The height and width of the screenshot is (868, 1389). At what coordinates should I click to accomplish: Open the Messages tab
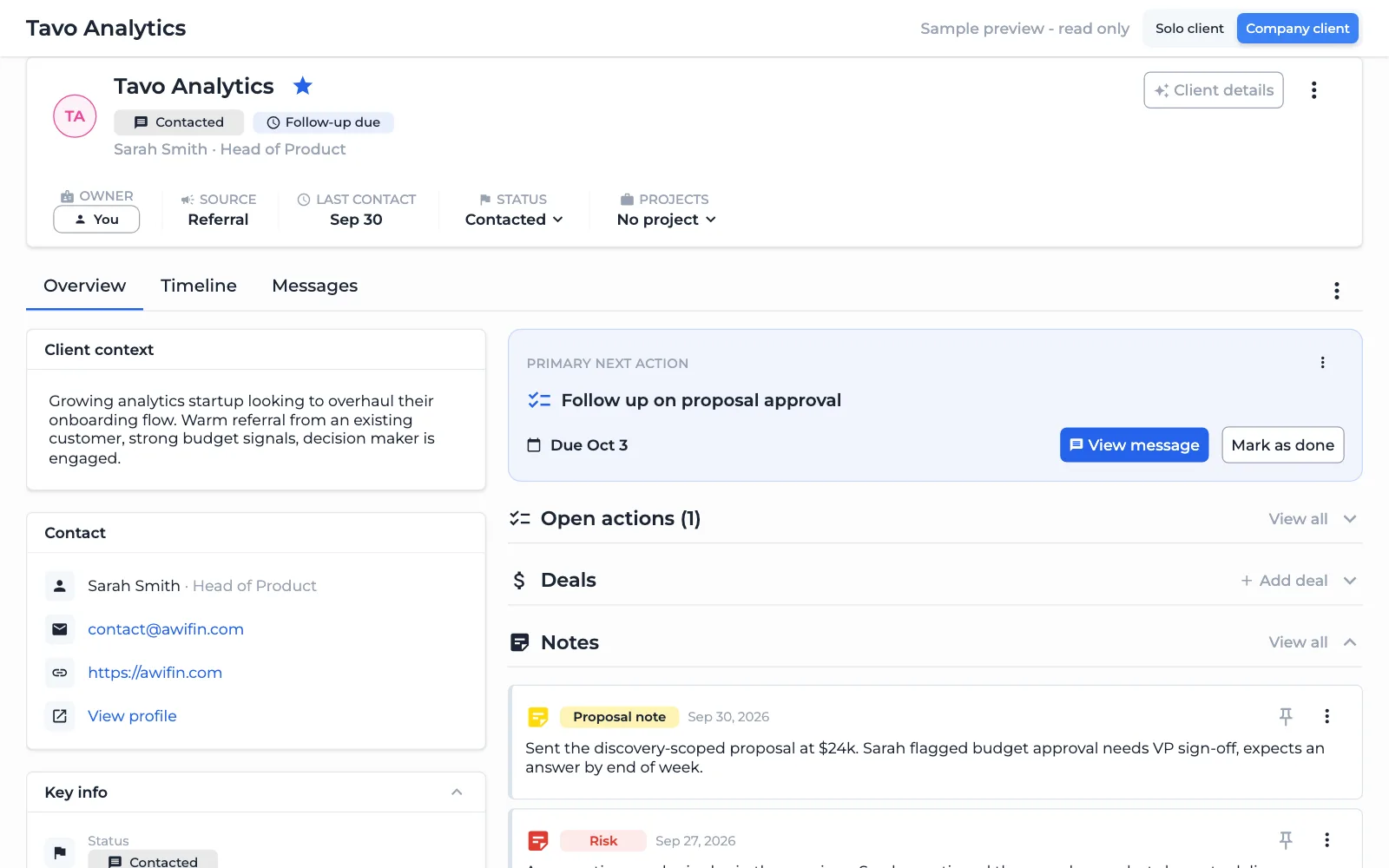[314, 286]
